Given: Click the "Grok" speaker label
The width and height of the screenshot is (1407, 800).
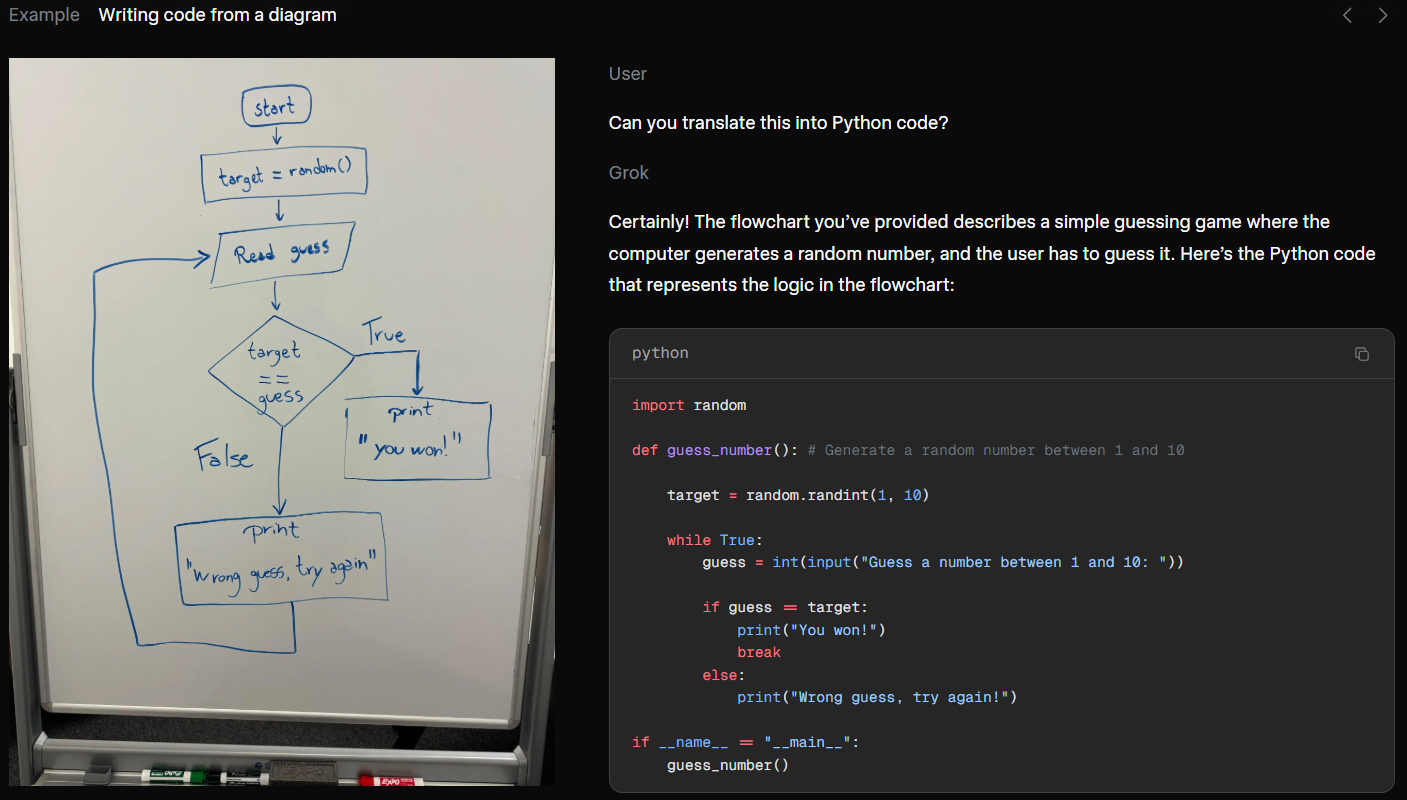Looking at the screenshot, I should tap(628, 173).
